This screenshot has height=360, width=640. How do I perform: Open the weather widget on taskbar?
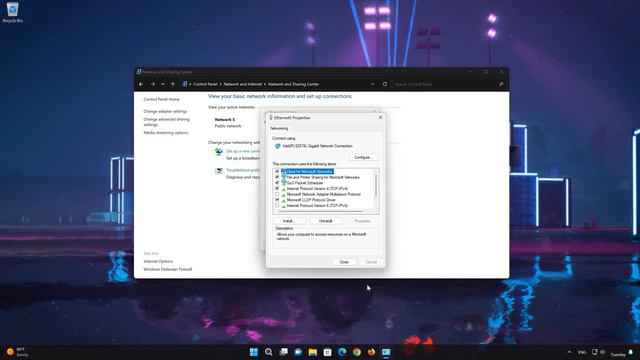[x=17, y=352]
